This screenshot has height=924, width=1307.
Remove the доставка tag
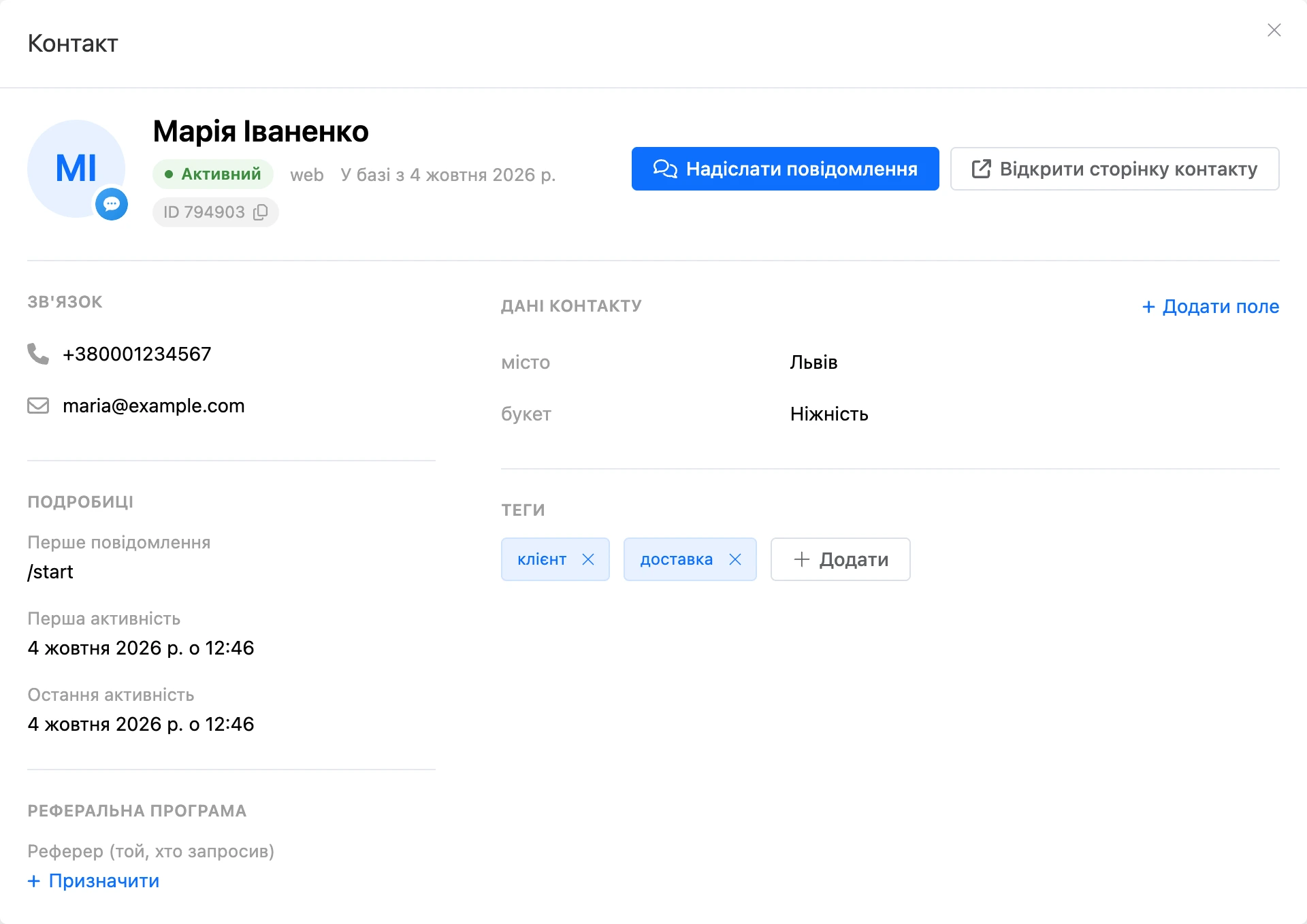(x=735, y=559)
